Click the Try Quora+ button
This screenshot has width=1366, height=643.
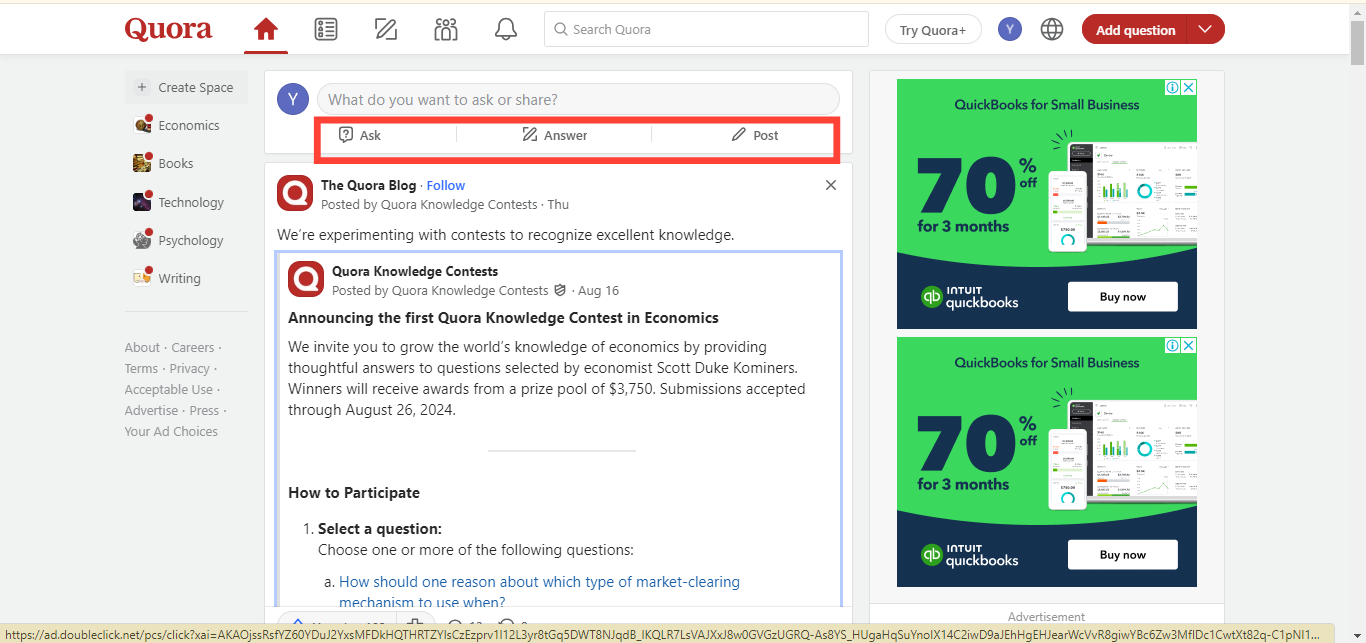(x=932, y=29)
